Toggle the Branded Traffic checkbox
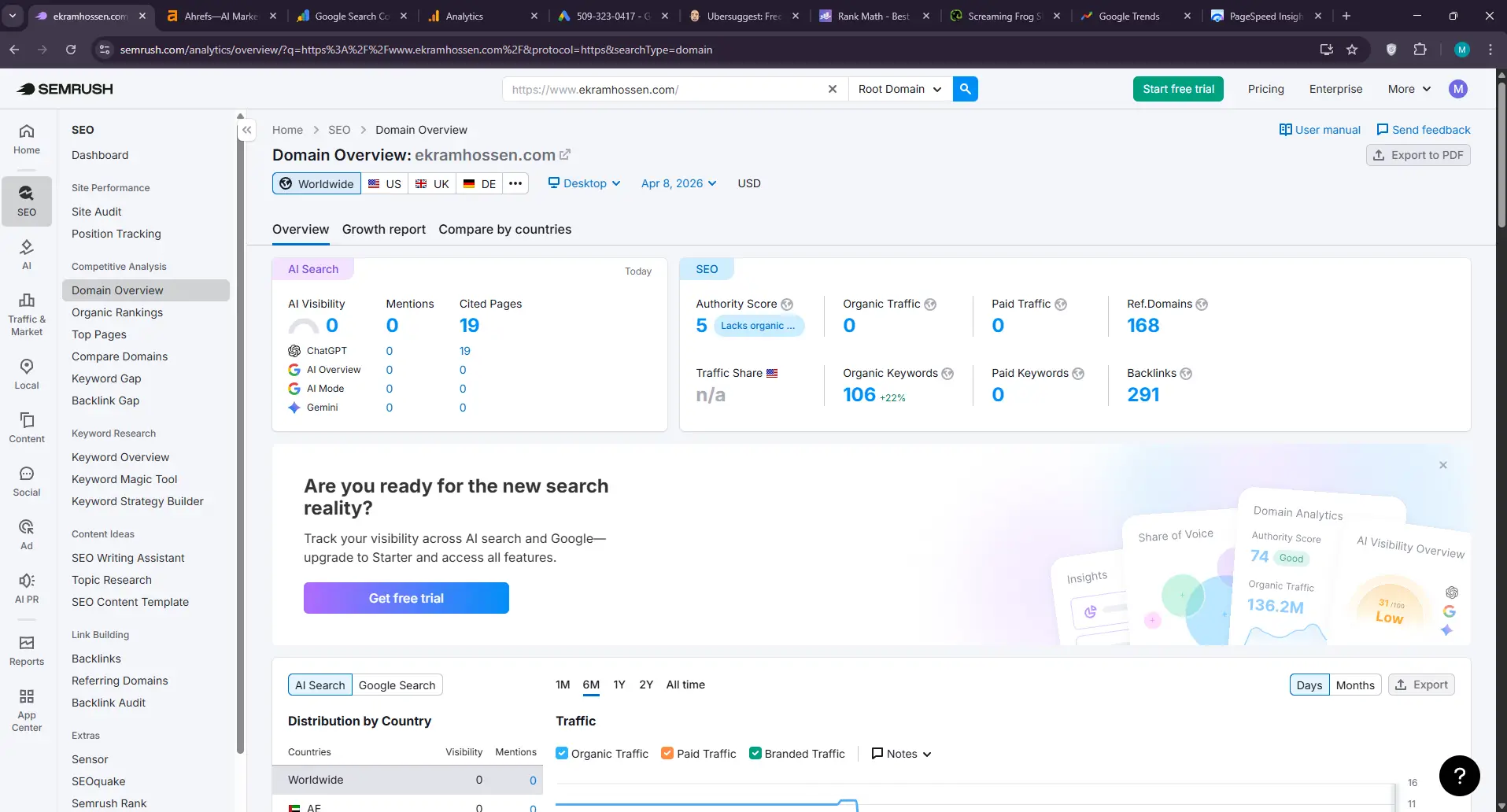Image resolution: width=1507 pixels, height=812 pixels. (755, 753)
